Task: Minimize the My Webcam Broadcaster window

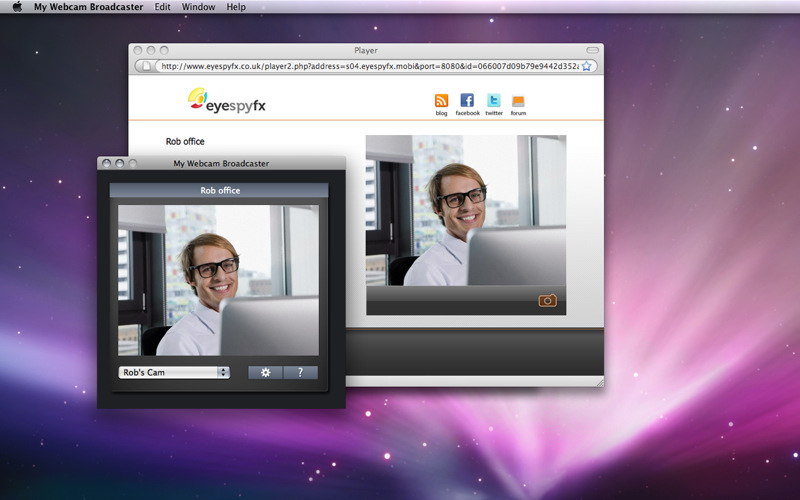Action: point(119,163)
